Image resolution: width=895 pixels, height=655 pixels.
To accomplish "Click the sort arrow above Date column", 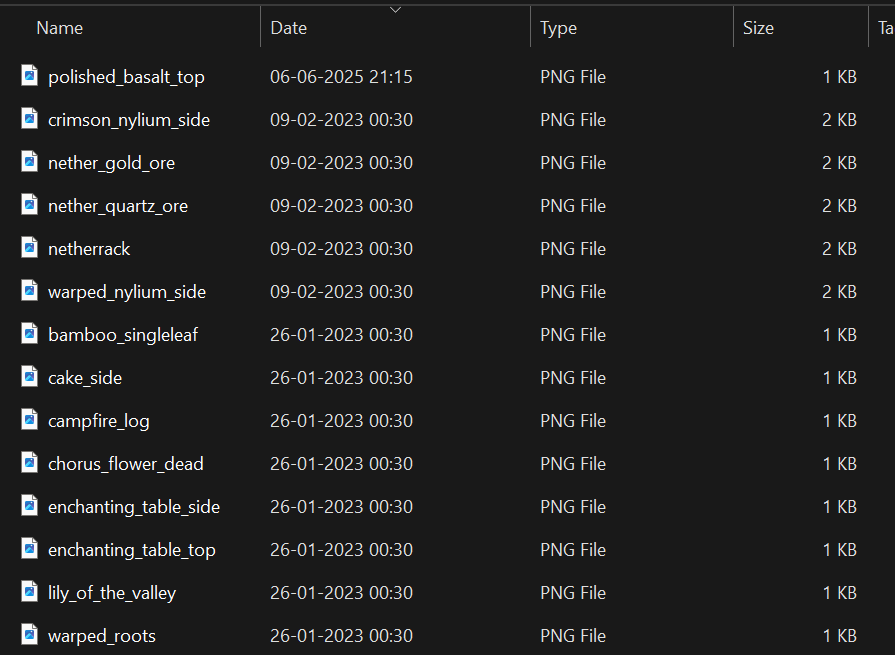I will [x=395, y=10].
